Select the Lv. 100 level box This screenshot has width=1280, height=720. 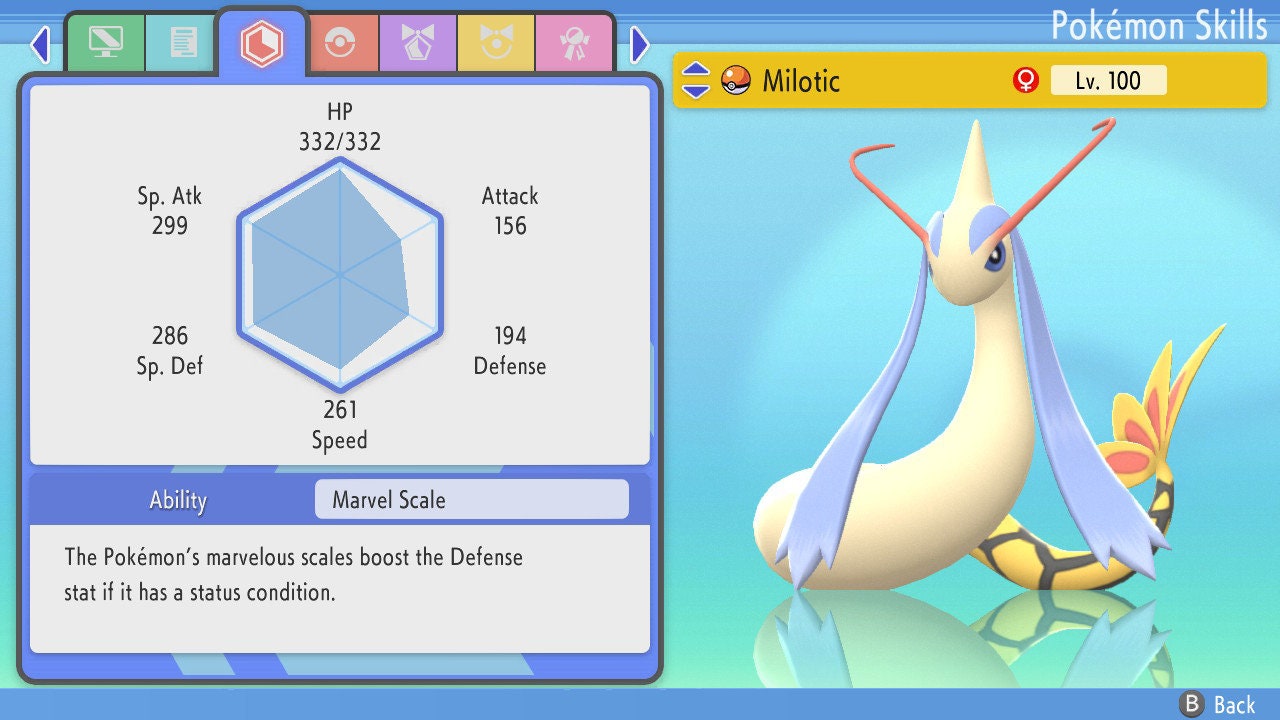coord(1108,80)
